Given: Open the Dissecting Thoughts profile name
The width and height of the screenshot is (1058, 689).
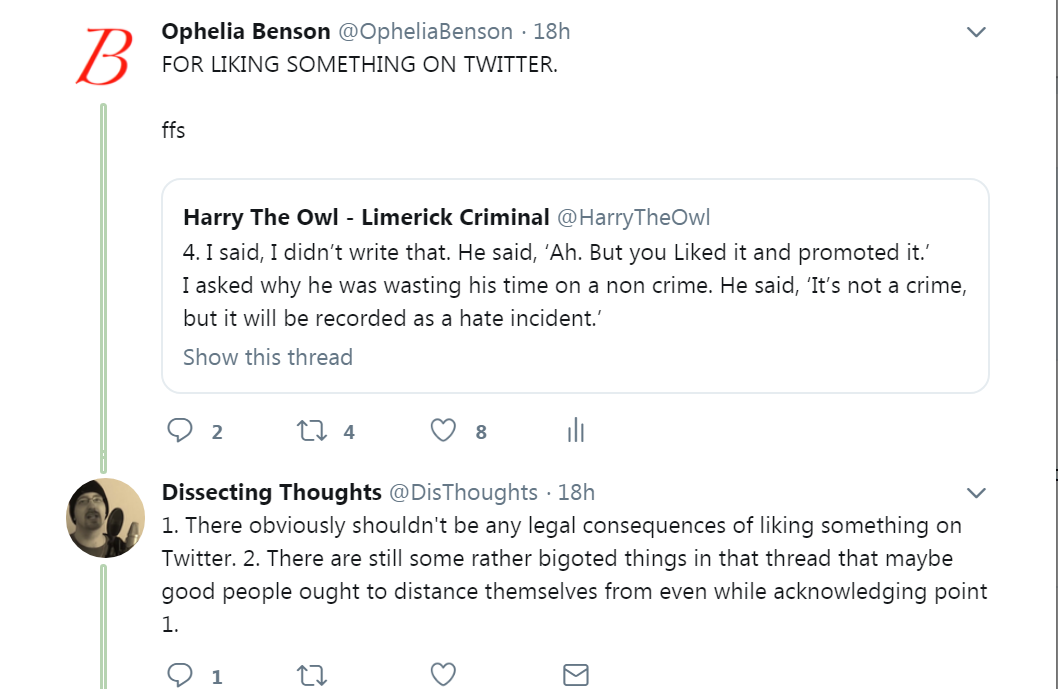Looking at the screenshot, I should [271, 492].
